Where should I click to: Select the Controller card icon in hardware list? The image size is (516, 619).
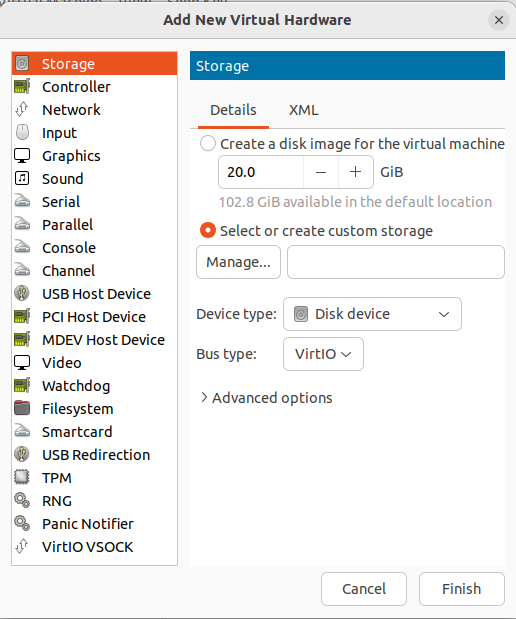[x=22, y=86]
